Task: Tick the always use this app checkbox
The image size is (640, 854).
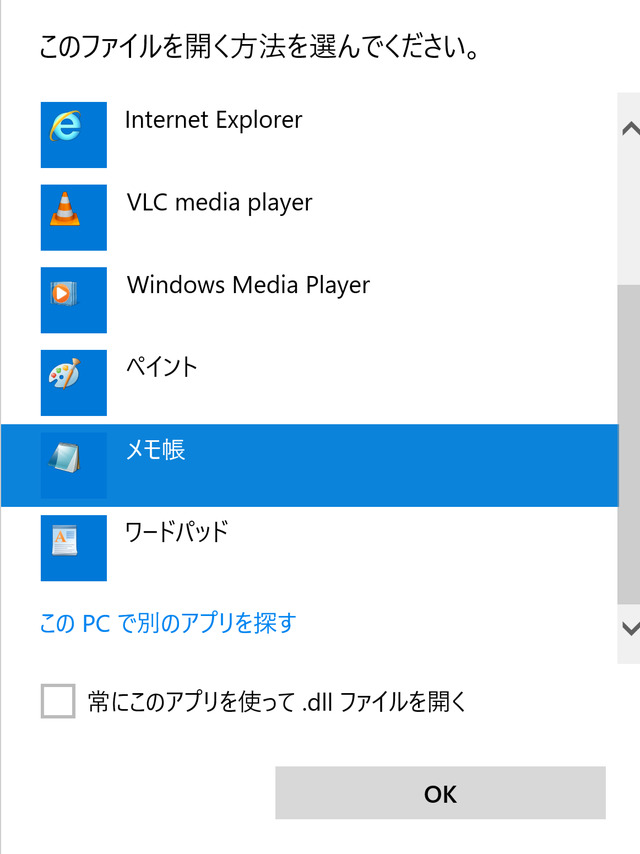Action: [x=58, y=701]
